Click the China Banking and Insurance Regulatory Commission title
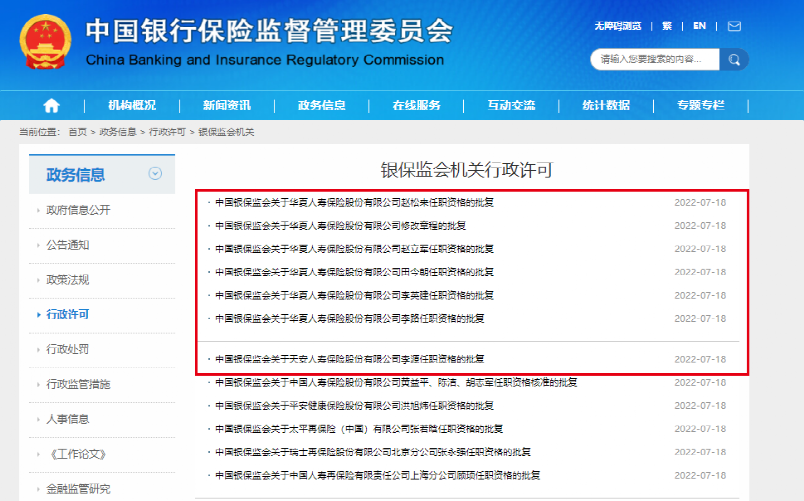 coord(265,60)
